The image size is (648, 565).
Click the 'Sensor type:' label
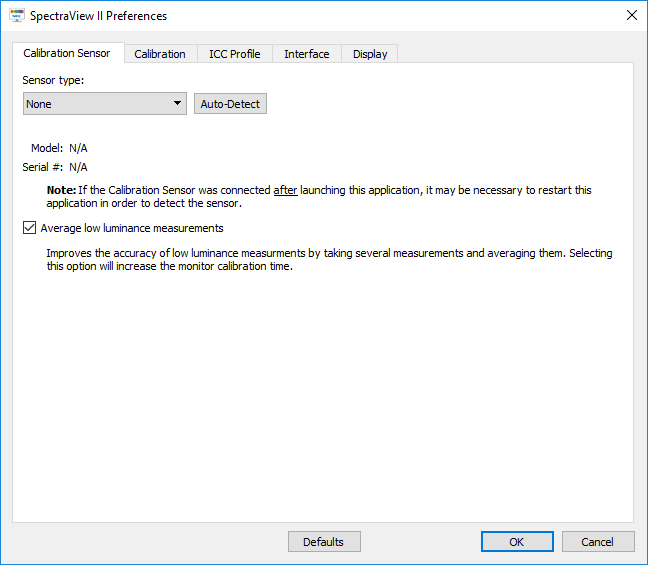[x=53, y=80]
